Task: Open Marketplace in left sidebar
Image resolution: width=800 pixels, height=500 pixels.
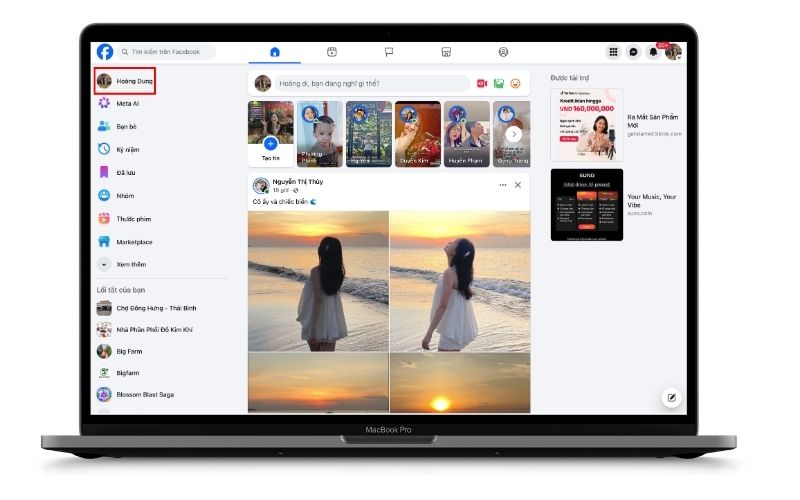Action: [125, 242]
